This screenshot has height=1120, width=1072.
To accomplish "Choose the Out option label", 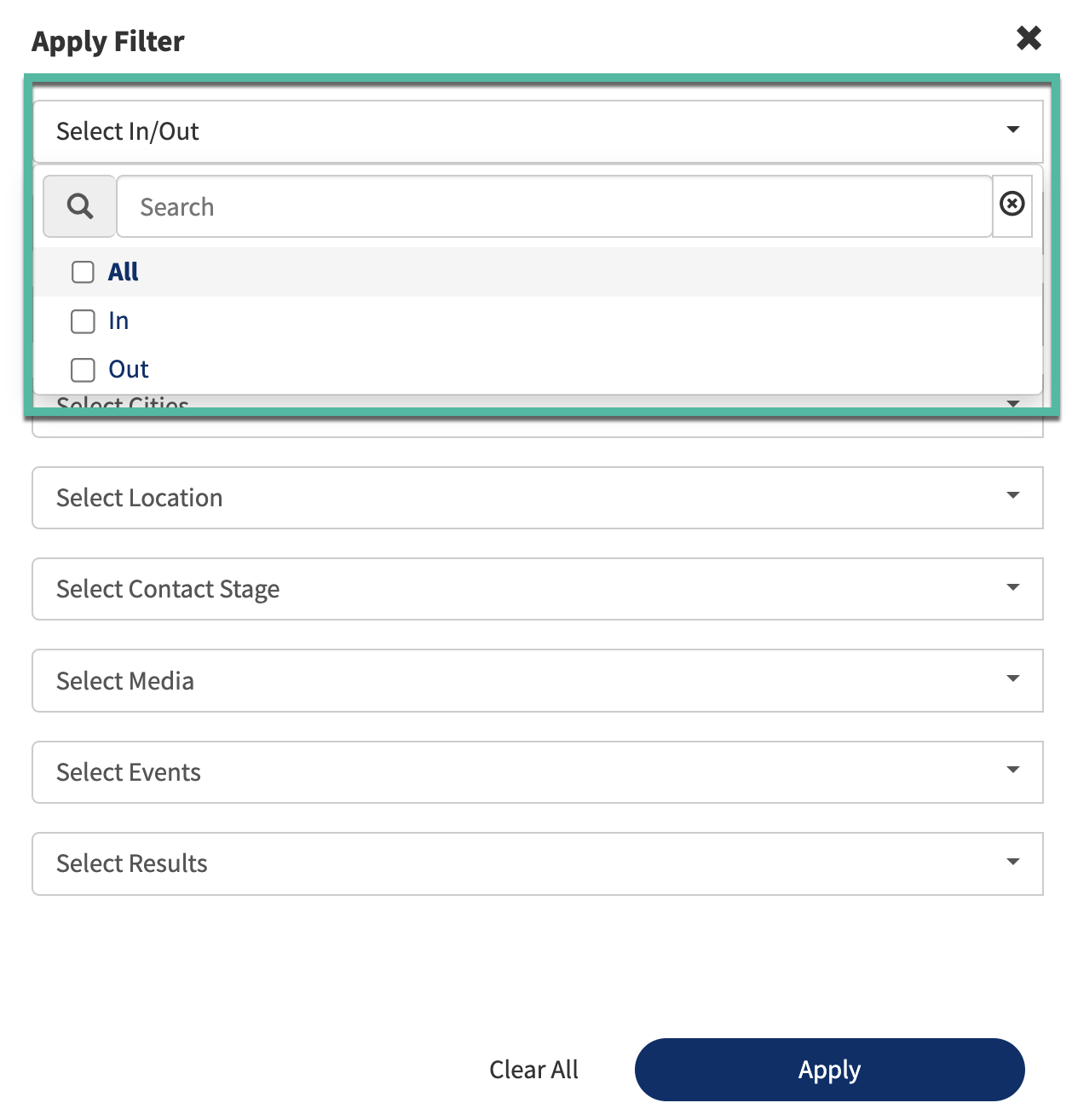I will coord(129,369).
